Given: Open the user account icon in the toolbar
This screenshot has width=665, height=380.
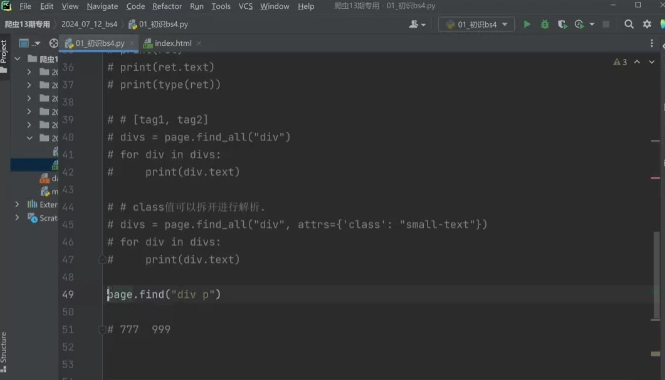Looking at the screenshot, I should point(417,25).
